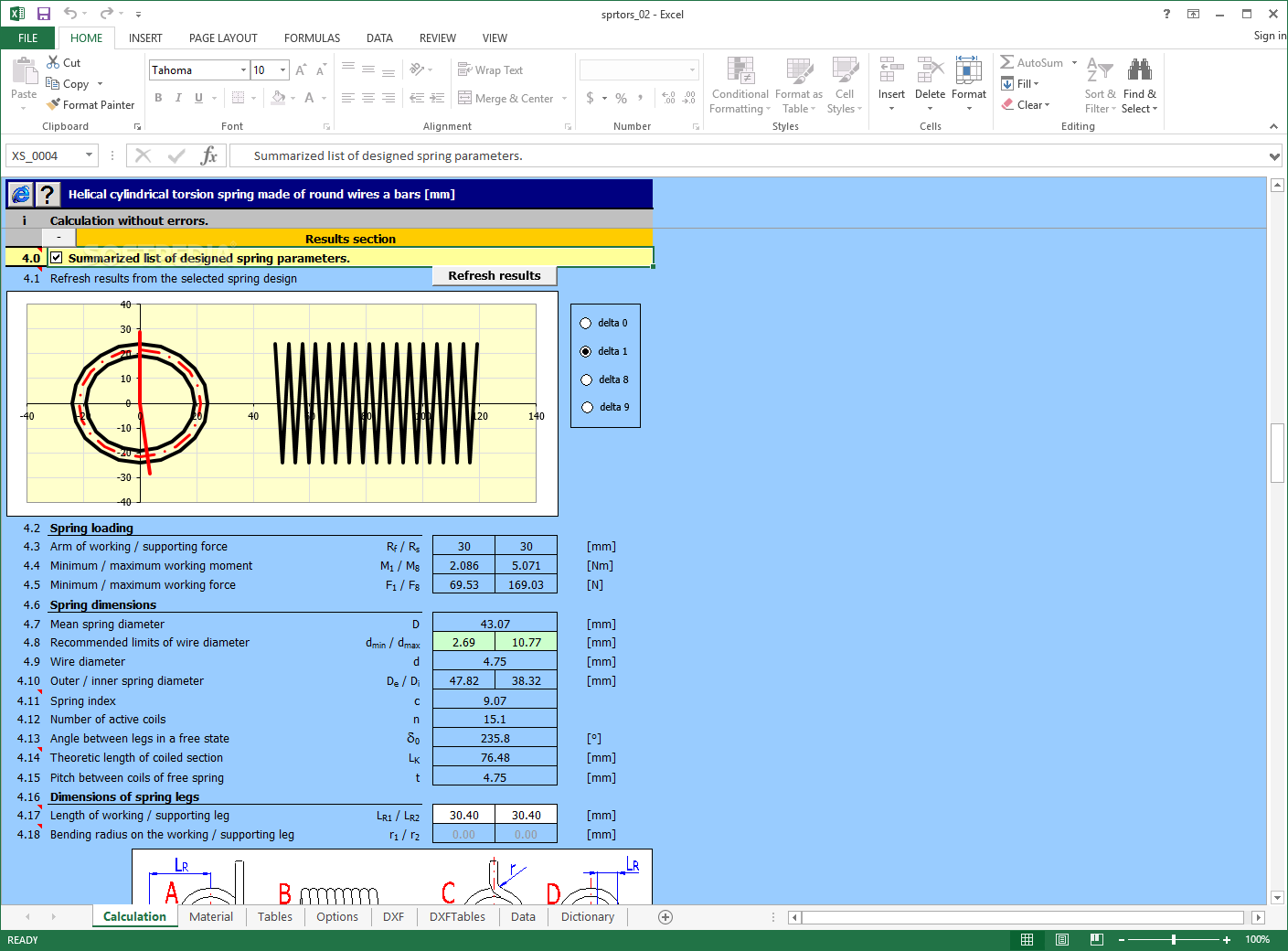Viewport: 1288px width, 951px height.
Task: Toggle Underline formatting
Action: 198,98
